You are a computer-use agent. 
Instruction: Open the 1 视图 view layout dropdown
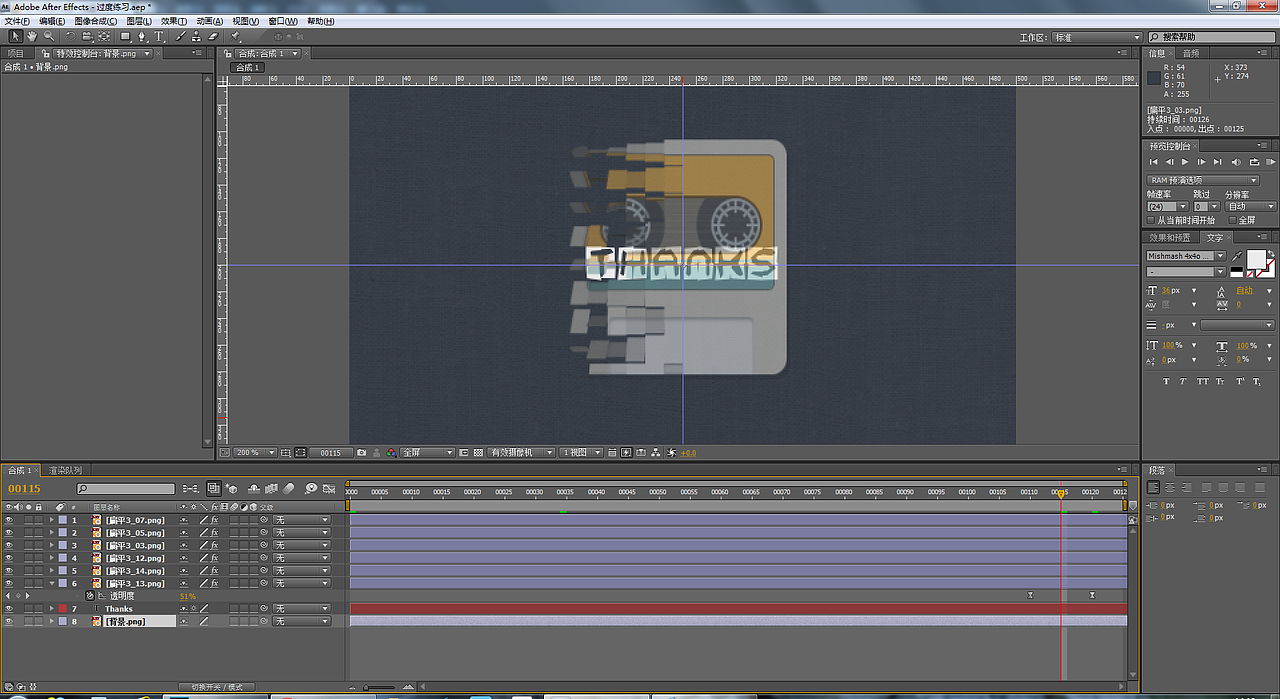580,452
